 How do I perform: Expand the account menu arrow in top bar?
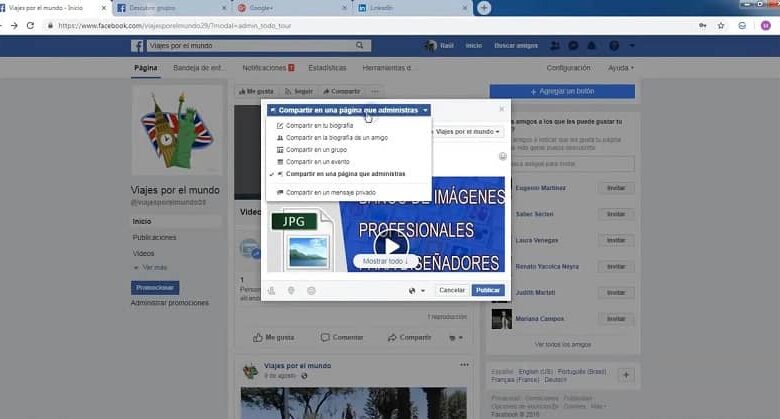coord(632,46)
